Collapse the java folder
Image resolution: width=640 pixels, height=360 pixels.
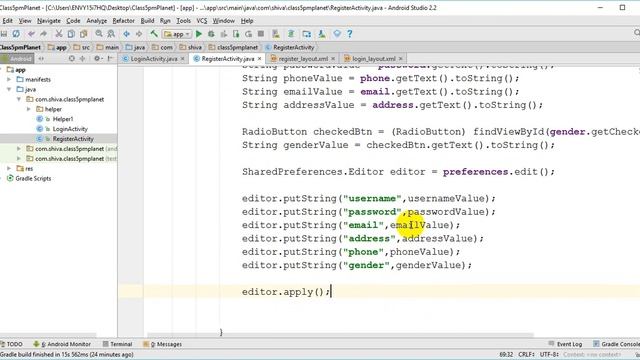click(x=9, y=89)
